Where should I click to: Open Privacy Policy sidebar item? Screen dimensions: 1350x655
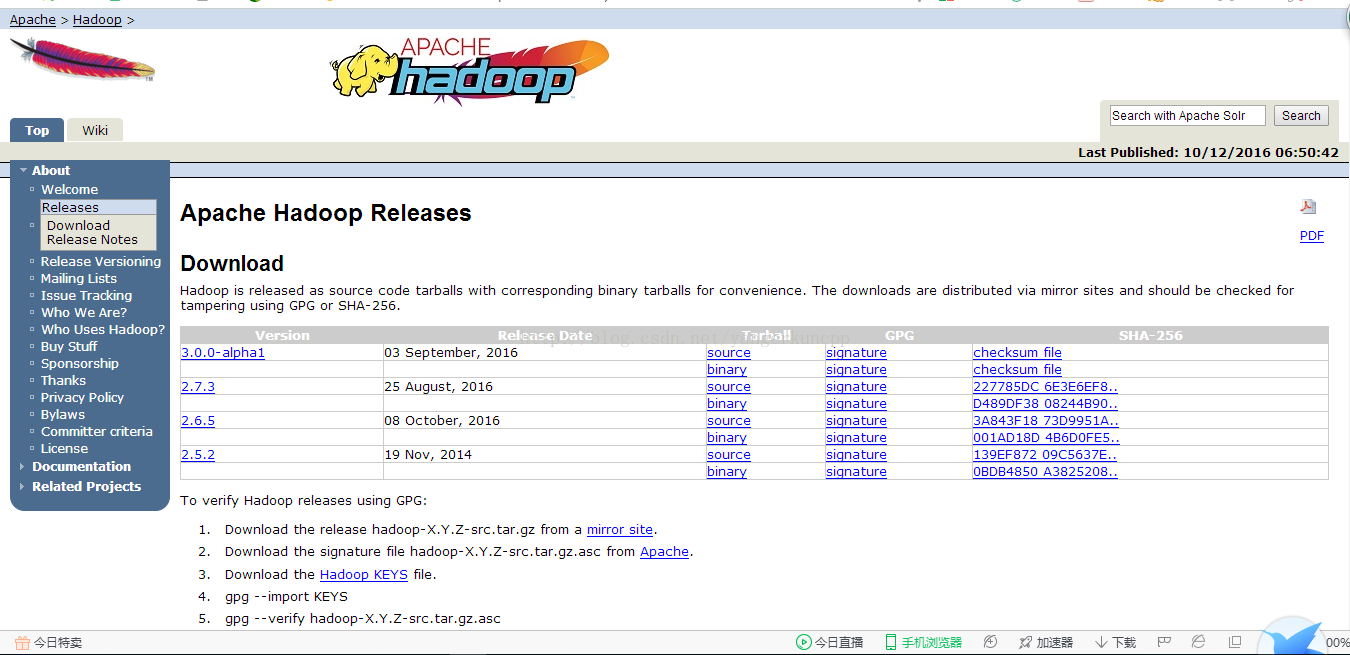(82, 397)
